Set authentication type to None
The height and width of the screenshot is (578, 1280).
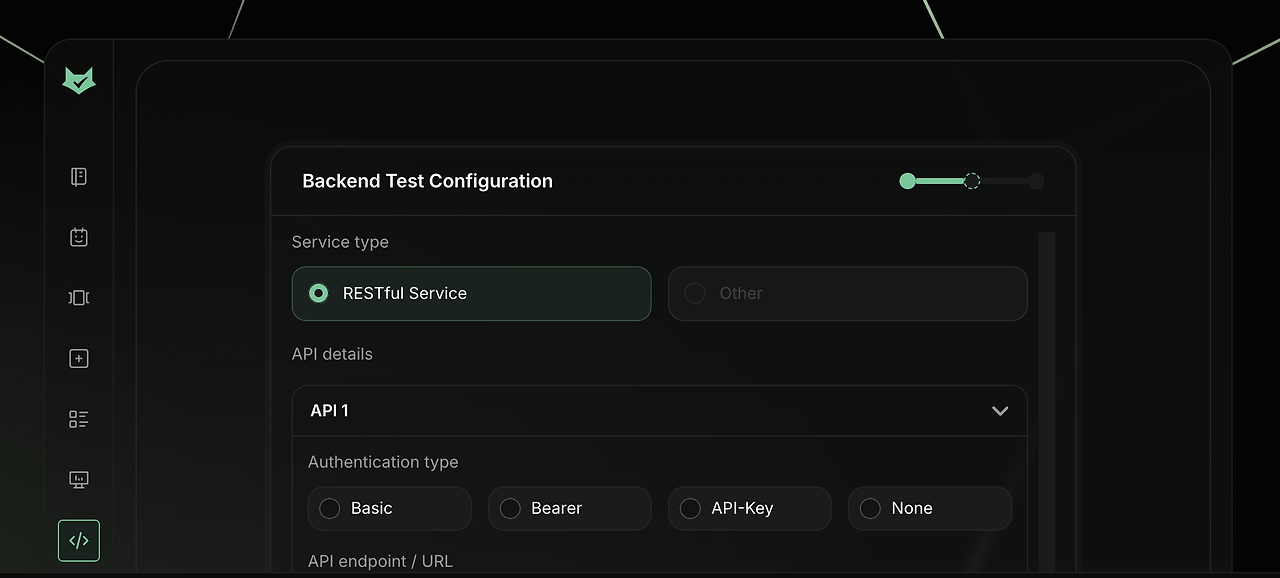(870, 509)
